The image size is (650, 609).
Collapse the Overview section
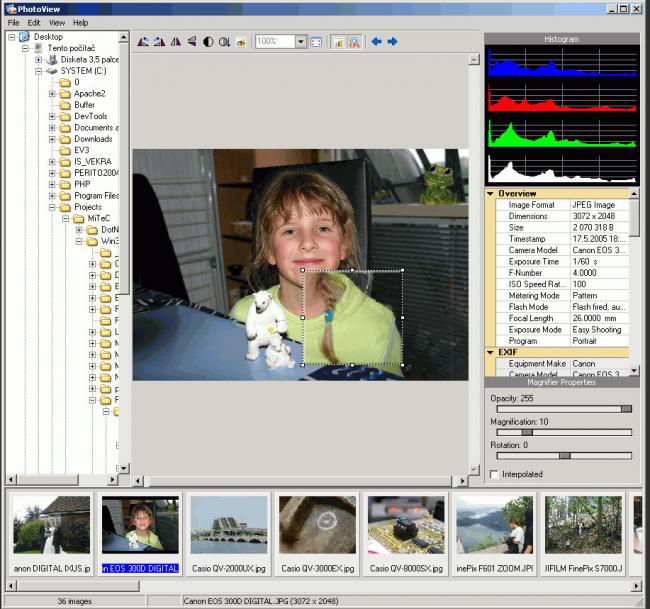pos(490,194)
